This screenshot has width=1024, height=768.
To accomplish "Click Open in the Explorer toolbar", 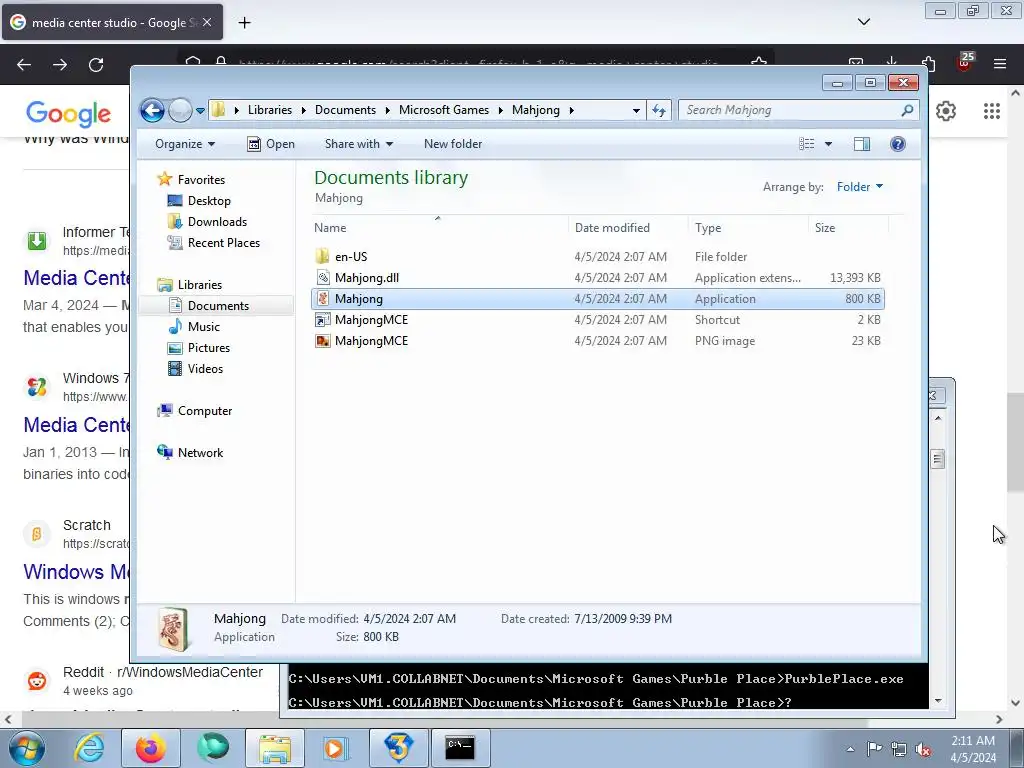I will click(271, 144).
